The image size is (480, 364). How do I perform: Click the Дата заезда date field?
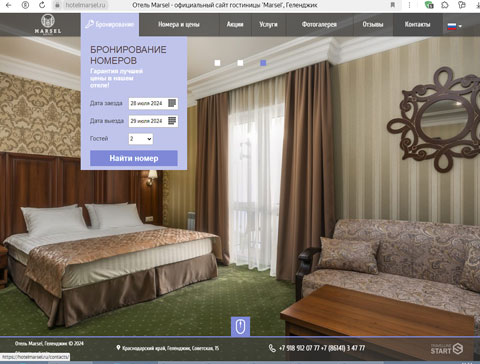pos(153,103)
